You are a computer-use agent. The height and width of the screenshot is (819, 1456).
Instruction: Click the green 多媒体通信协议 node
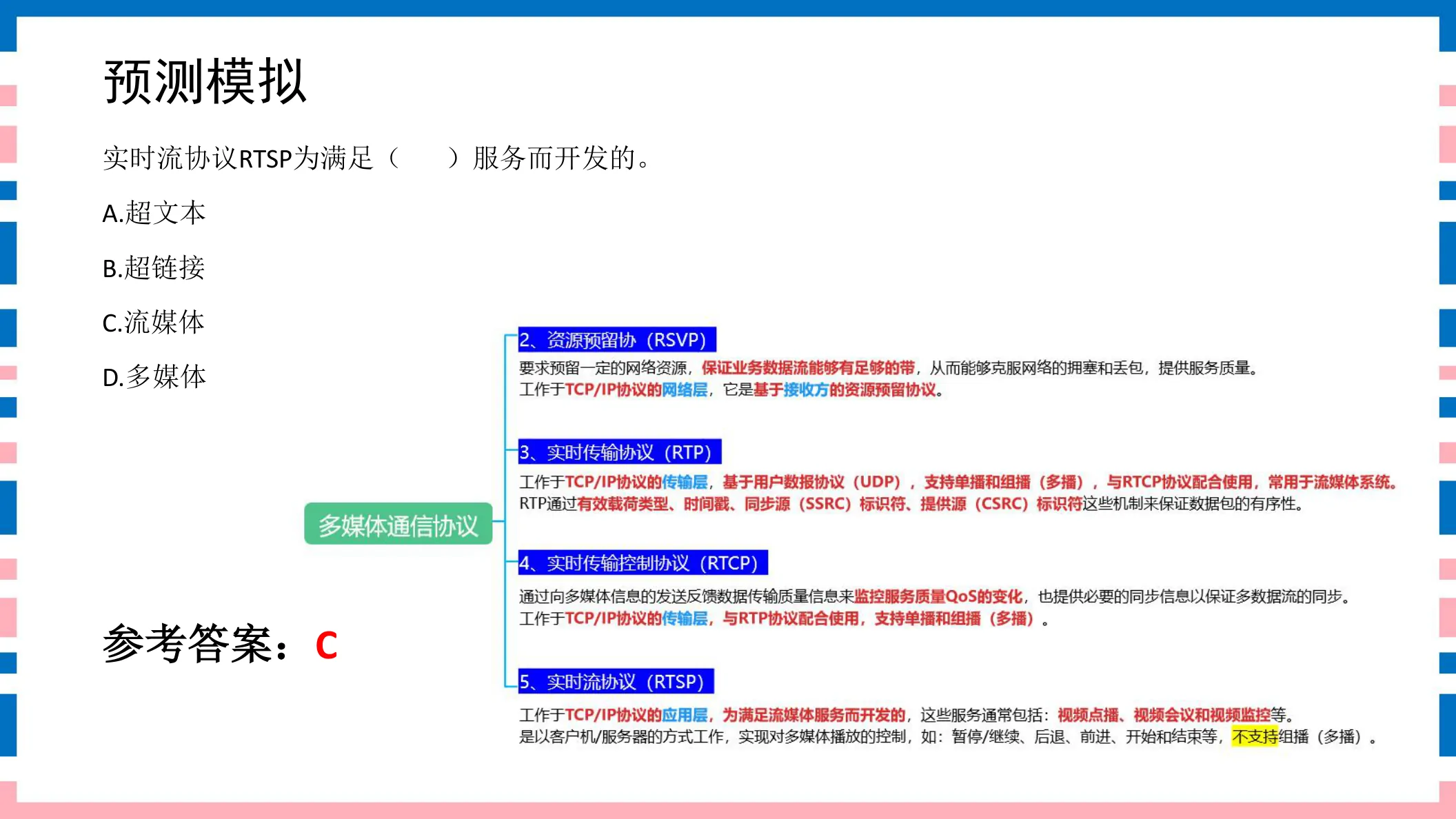(x=398, y=525)
